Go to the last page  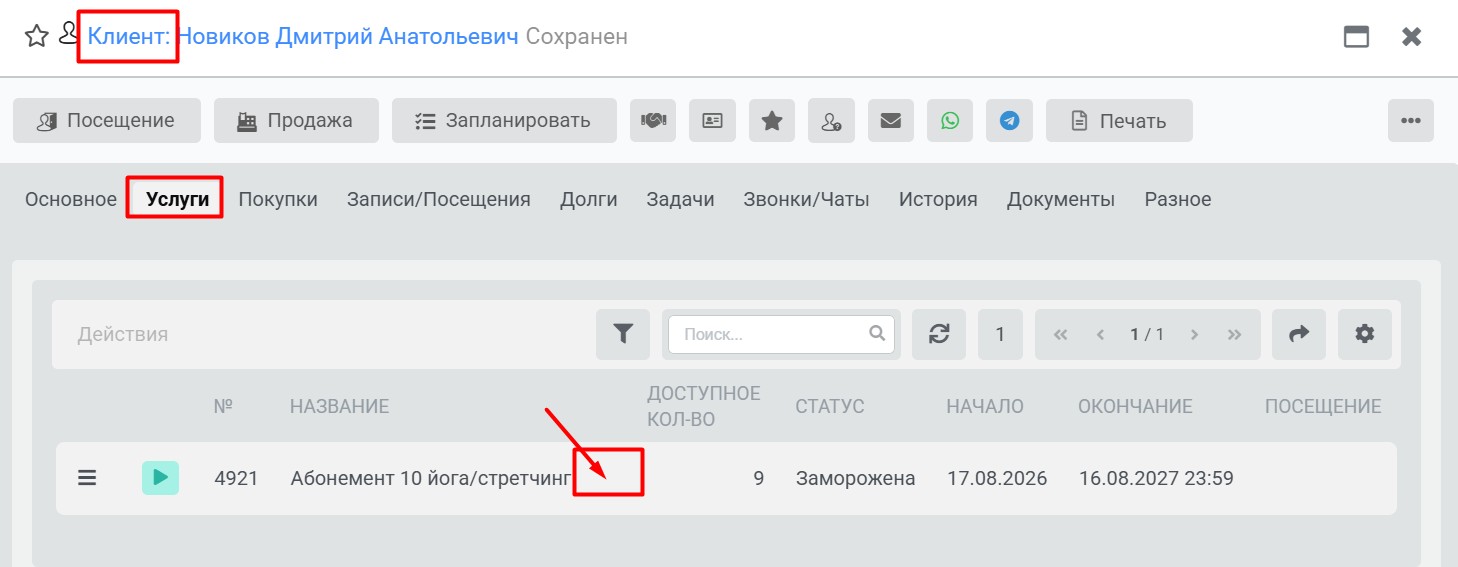1234,334
